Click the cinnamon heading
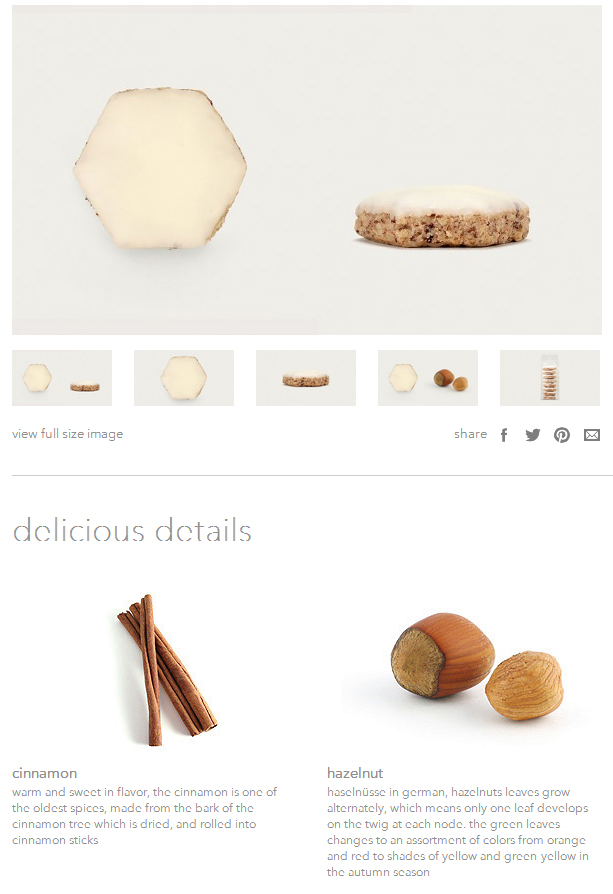The height and width of the screenshot is (894, 613). (x=44, y=774)
